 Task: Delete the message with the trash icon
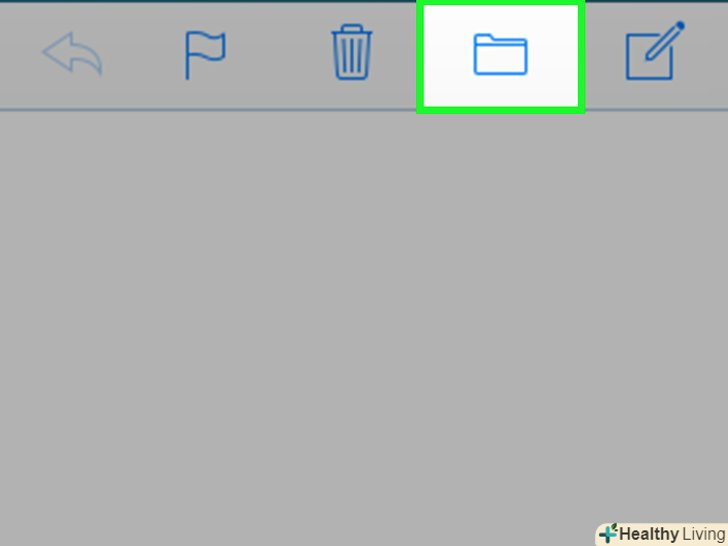[x=351, y=52]
